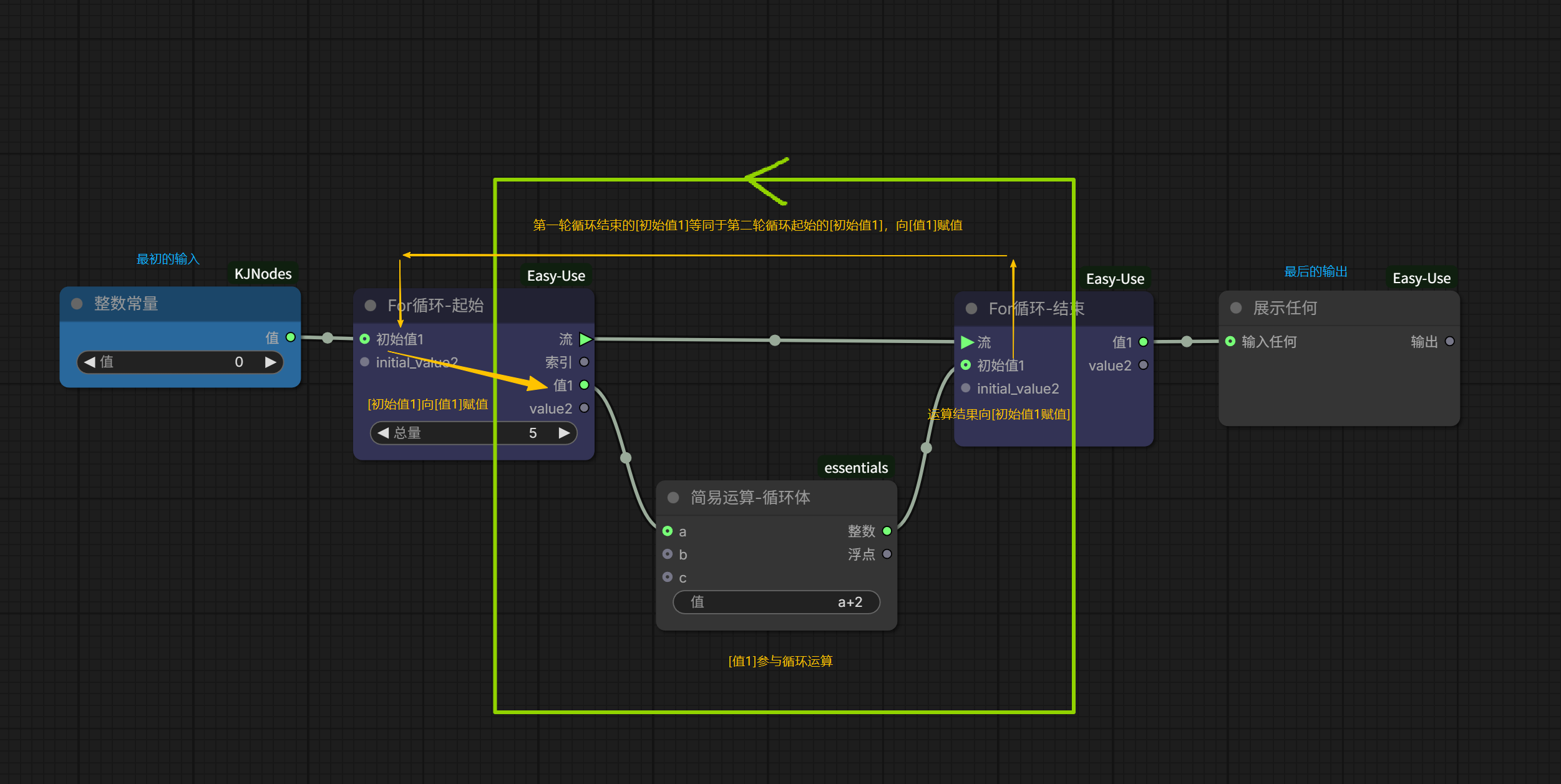1561x784 pixels.
Task: Decrease 总量 value with left arrow
Action: (x=383, y=433)
